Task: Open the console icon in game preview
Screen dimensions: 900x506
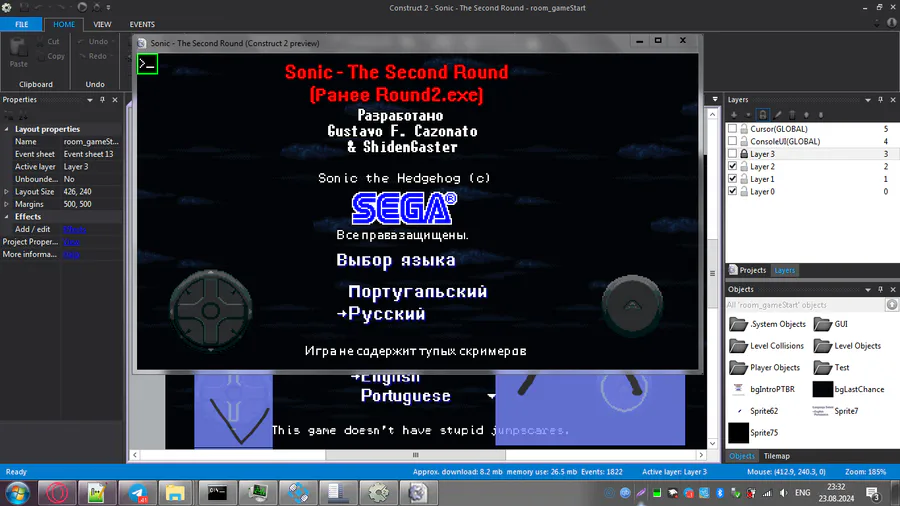Action: click(148, 64)
